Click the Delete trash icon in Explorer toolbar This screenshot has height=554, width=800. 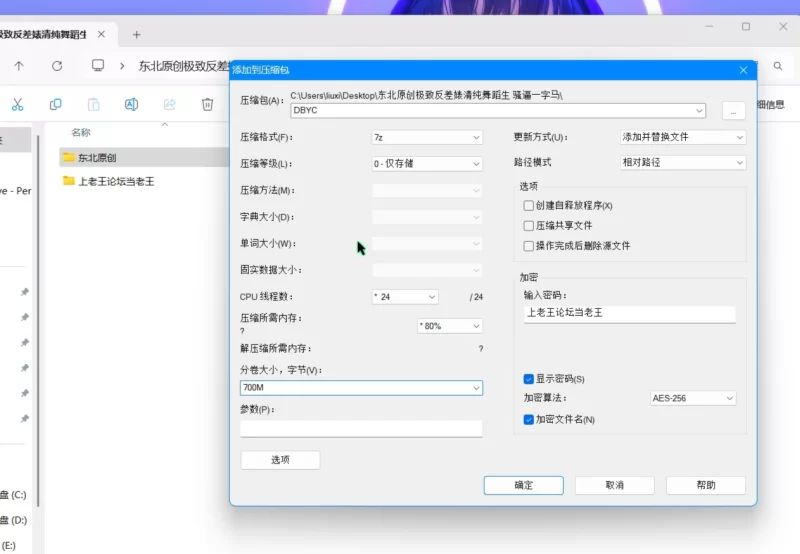pos(207,105)
